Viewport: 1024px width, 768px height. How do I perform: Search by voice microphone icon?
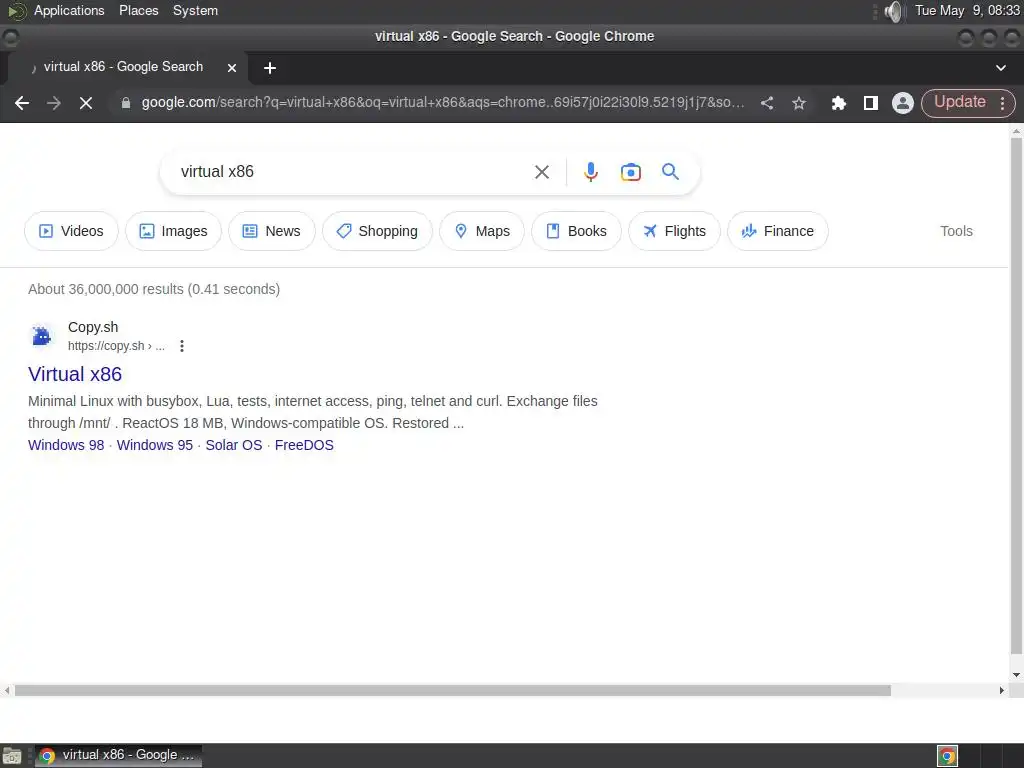tap(590, 172)
